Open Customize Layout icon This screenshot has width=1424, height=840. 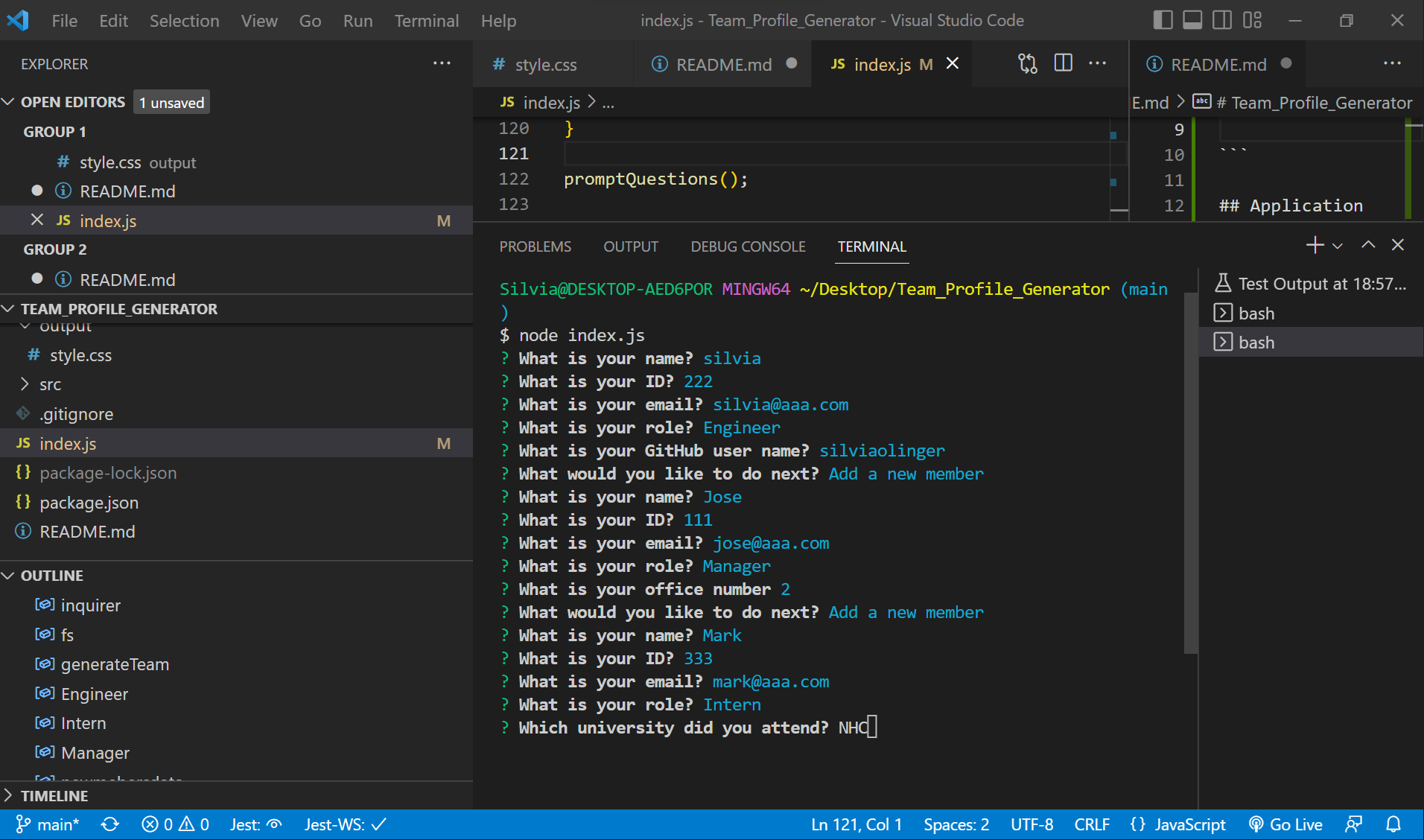(1253, 20)
